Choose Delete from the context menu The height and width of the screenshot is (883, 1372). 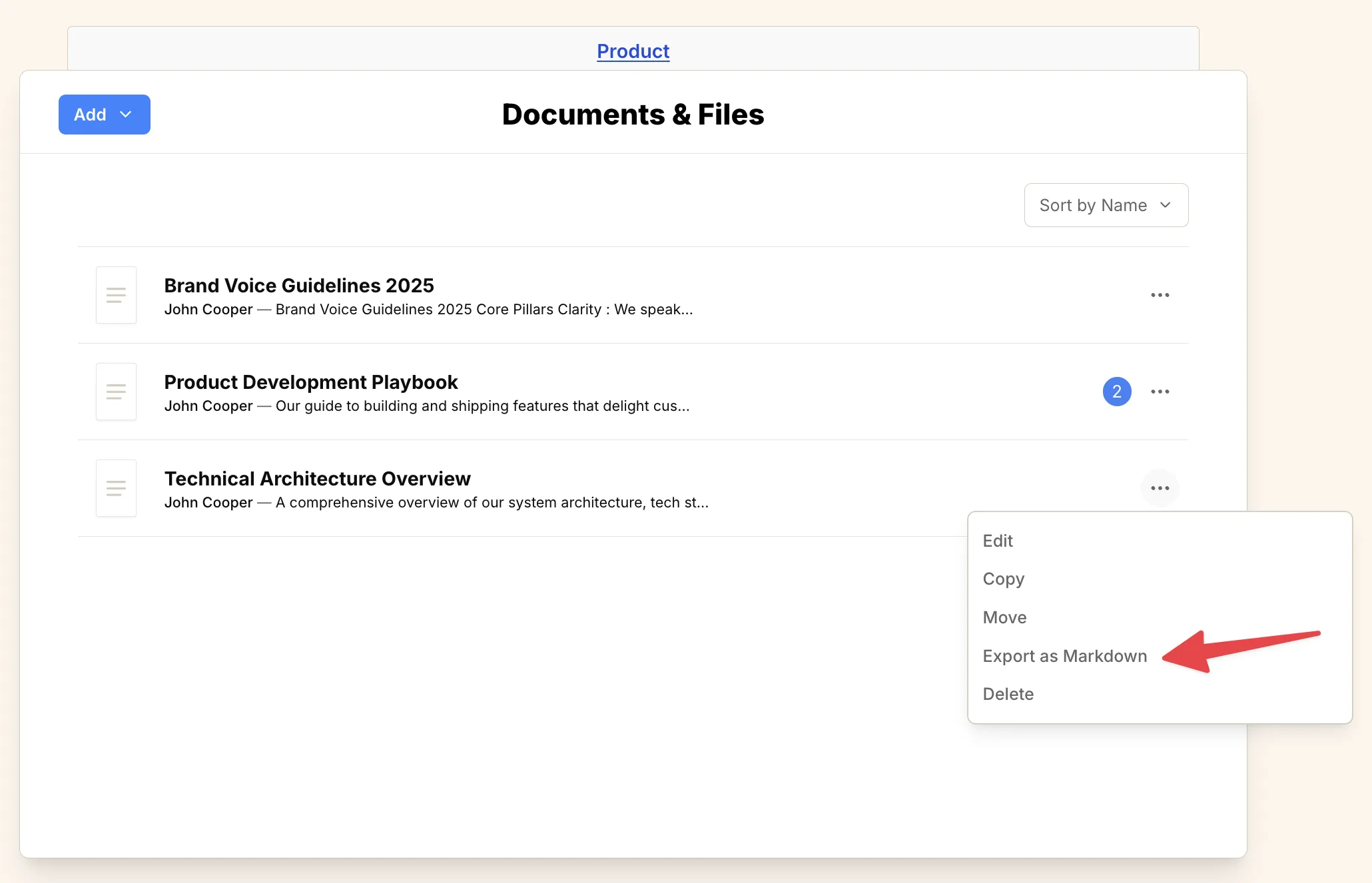1008,693
